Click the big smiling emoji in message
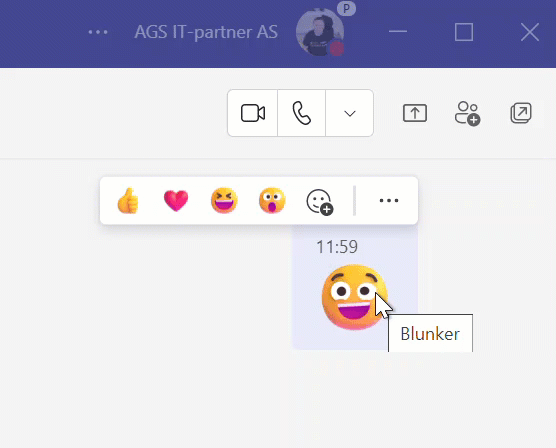The image size is (556, 448). tap(354, 297)
